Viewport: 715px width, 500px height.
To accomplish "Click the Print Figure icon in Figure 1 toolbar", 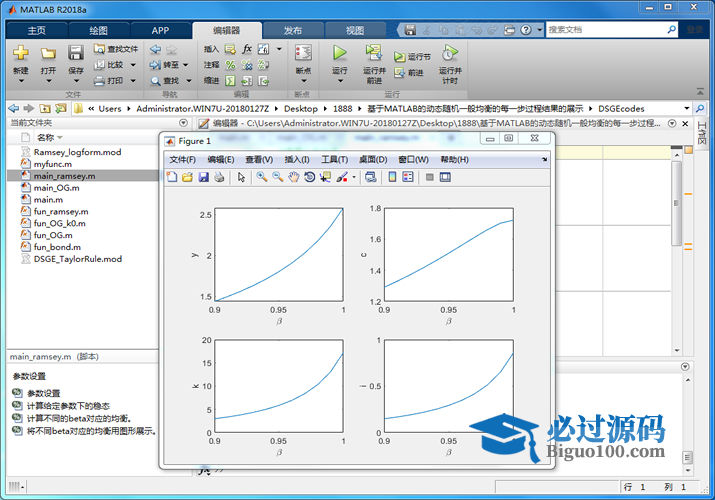I will tap(219, 177).
